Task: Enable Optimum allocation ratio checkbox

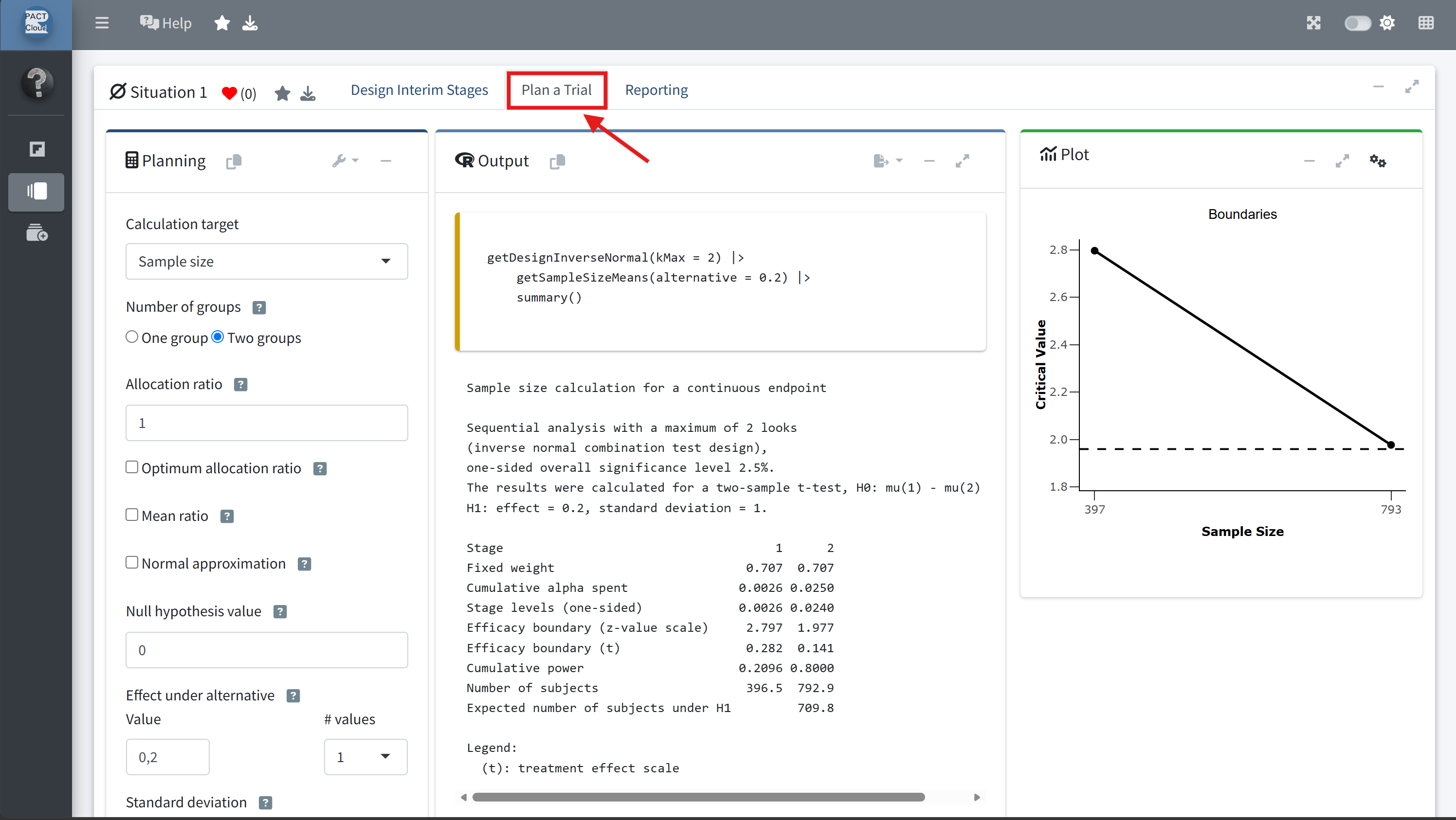Action: pyautogui.click(x=132, y=467)
